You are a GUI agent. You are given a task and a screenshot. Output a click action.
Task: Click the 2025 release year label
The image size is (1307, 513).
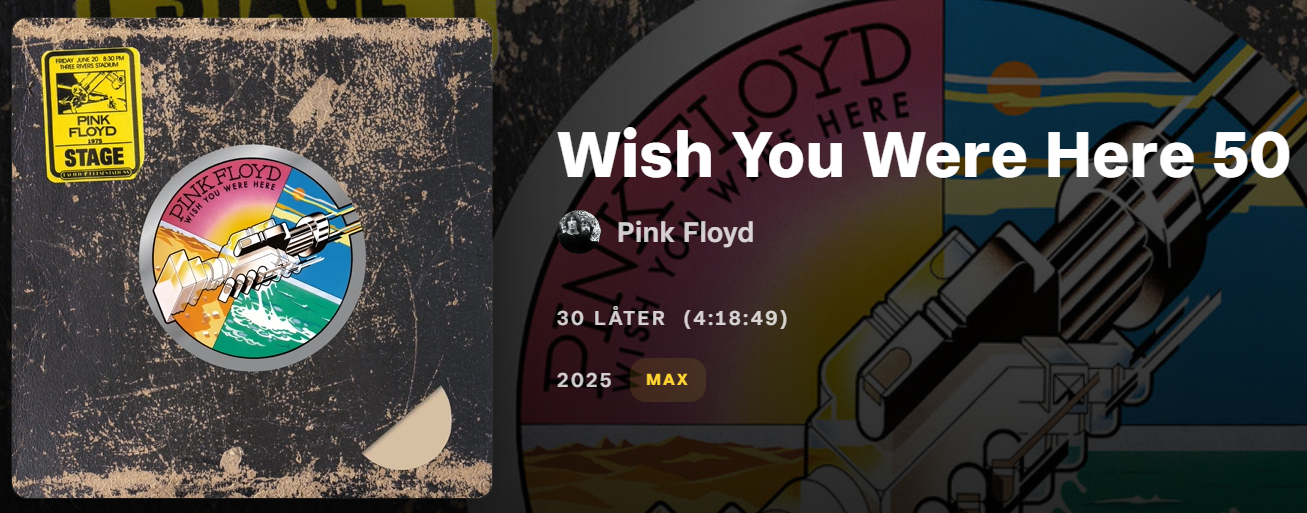pos(585,380)
